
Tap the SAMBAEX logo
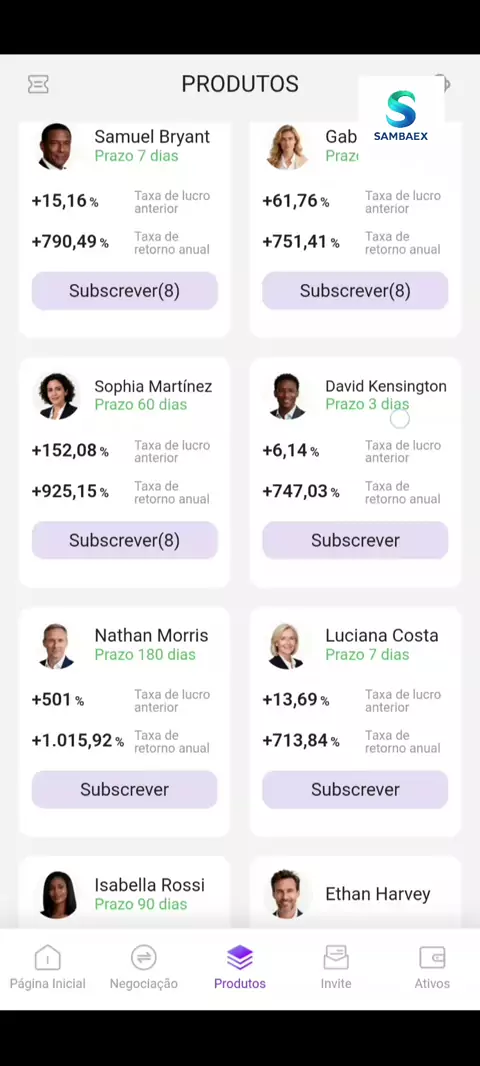coord(401,116)
